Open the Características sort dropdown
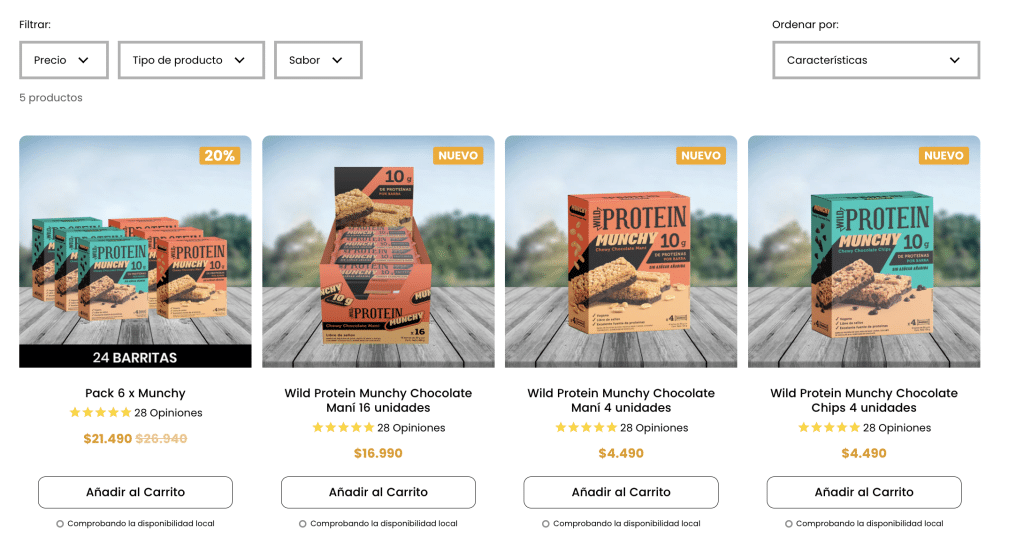1024x544 pixels. coord(876,60)
